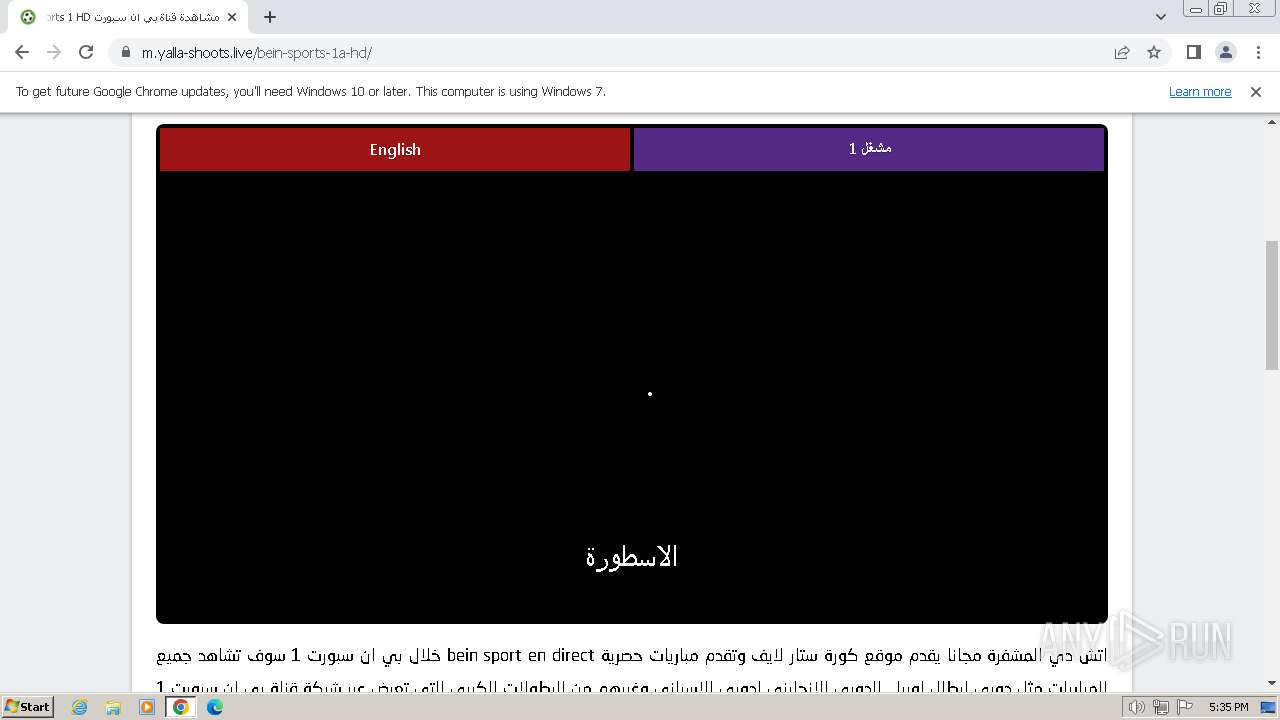The image size is (1280, 720).
Task: Open a new browser tab
Action: coord(270,17)
